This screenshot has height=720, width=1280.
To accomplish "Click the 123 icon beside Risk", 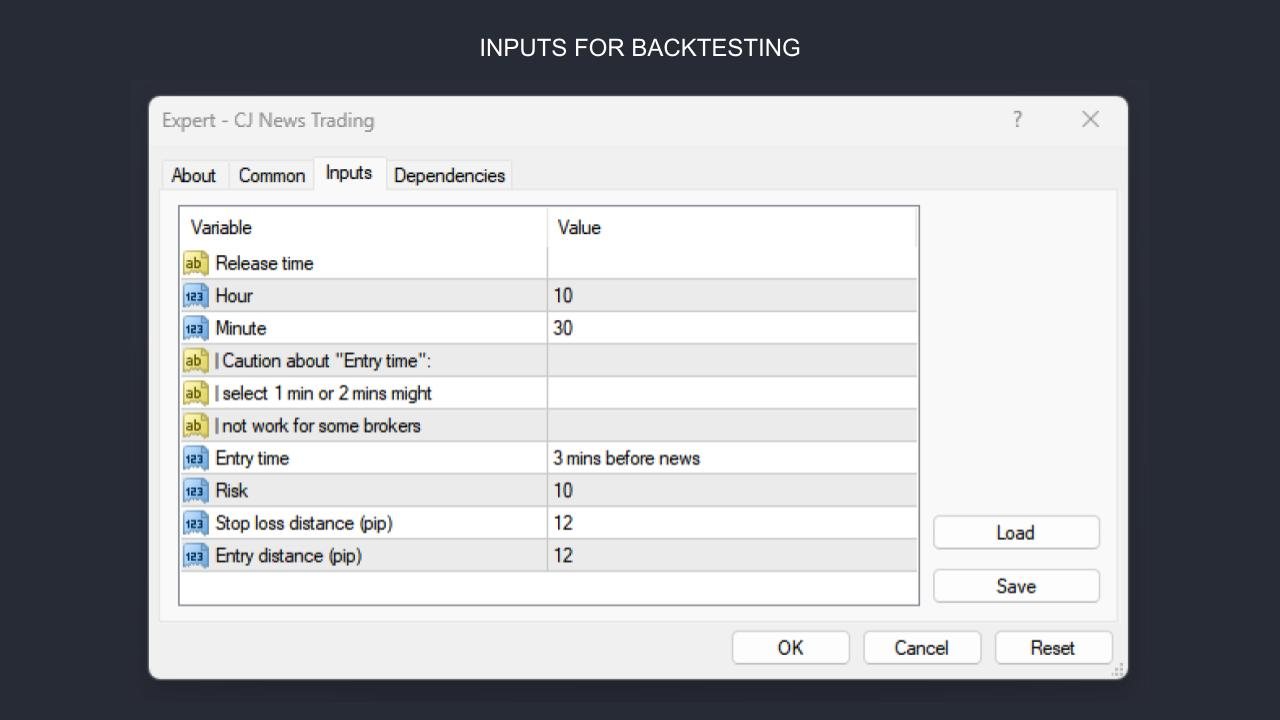I will coord(195,490).
